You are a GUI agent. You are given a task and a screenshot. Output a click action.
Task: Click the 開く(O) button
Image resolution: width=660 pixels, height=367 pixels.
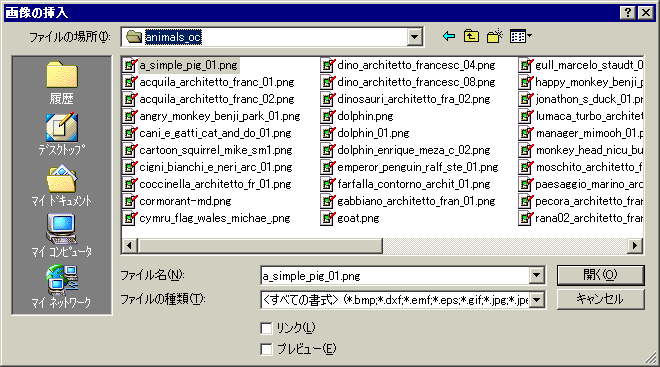(x=601, y=275)
